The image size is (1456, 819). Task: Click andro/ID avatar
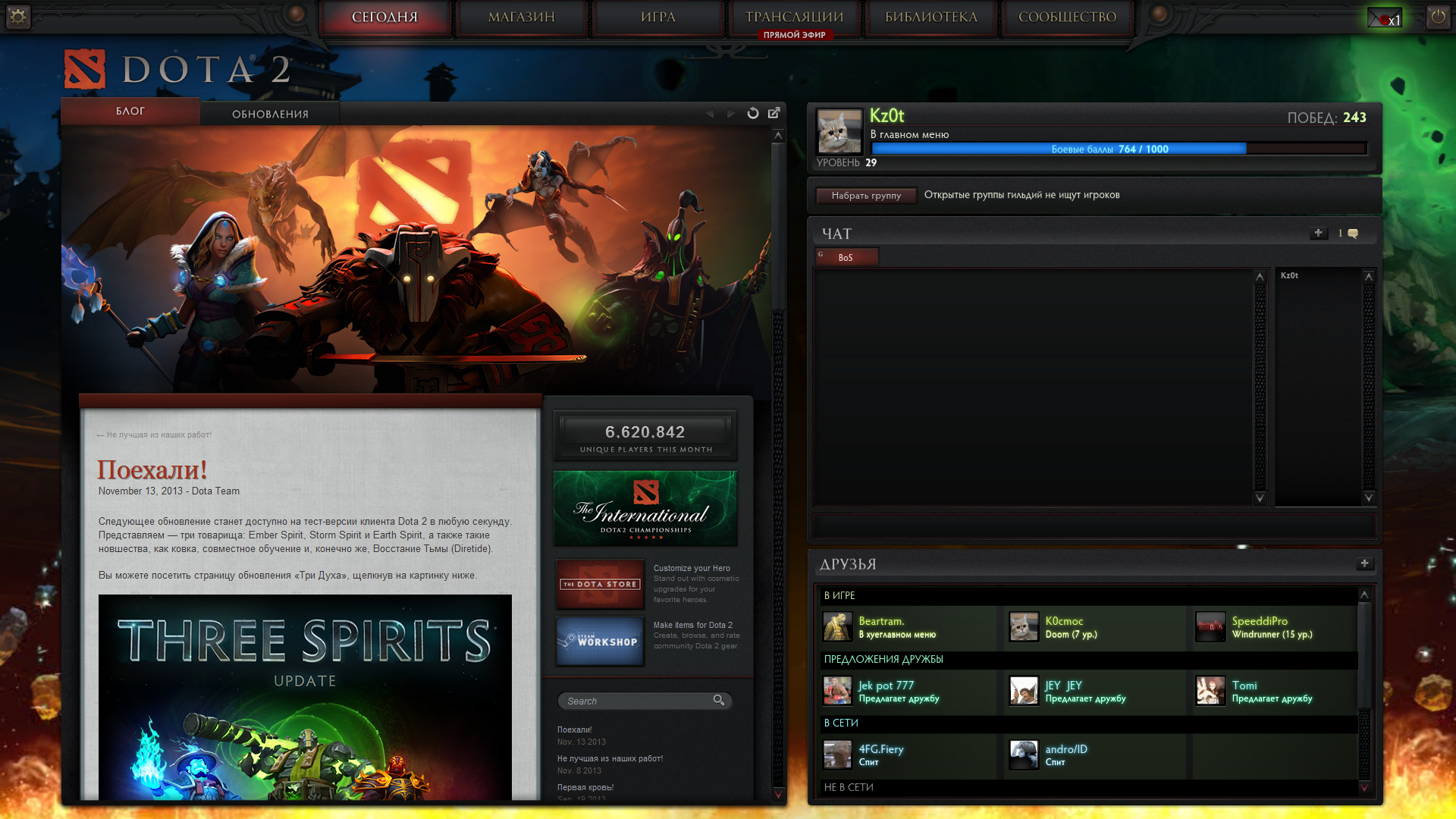[x=1024, y=755]
